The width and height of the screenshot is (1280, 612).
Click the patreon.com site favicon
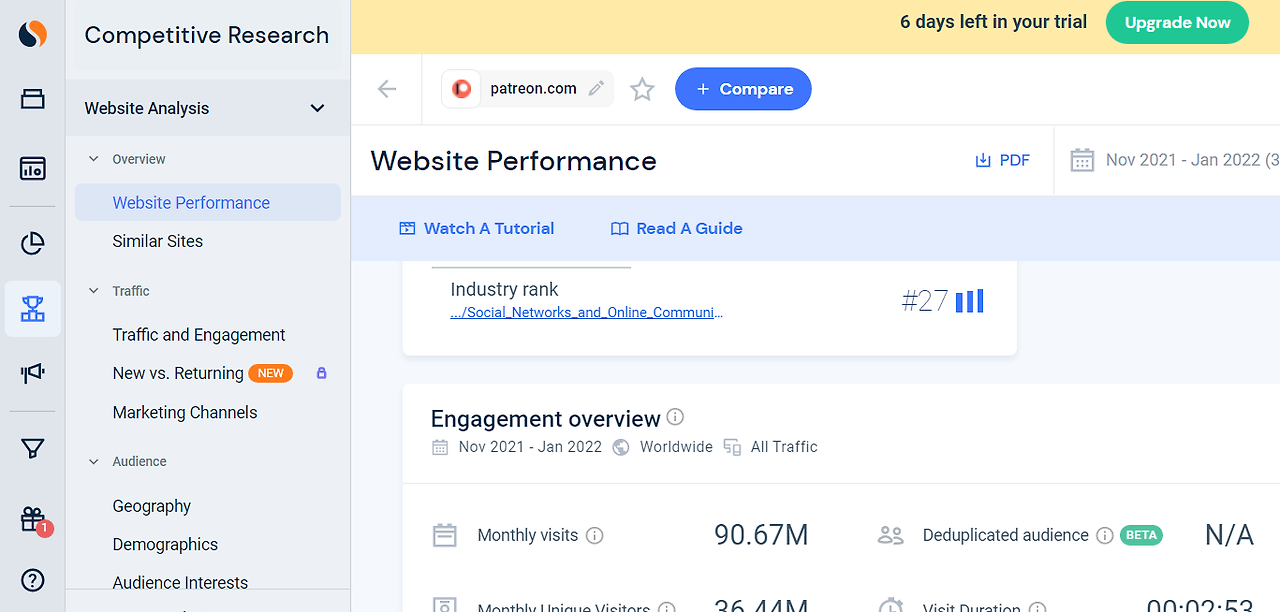coord(462,88)
